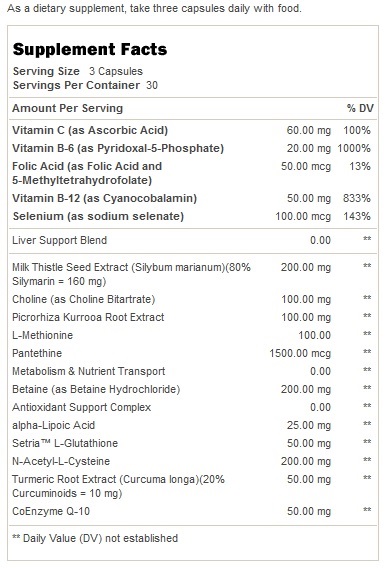Screen dimensions: 391x568
Task: Select the Metabolism & Nutrient Transport row
Action: (x=191, y=371)
